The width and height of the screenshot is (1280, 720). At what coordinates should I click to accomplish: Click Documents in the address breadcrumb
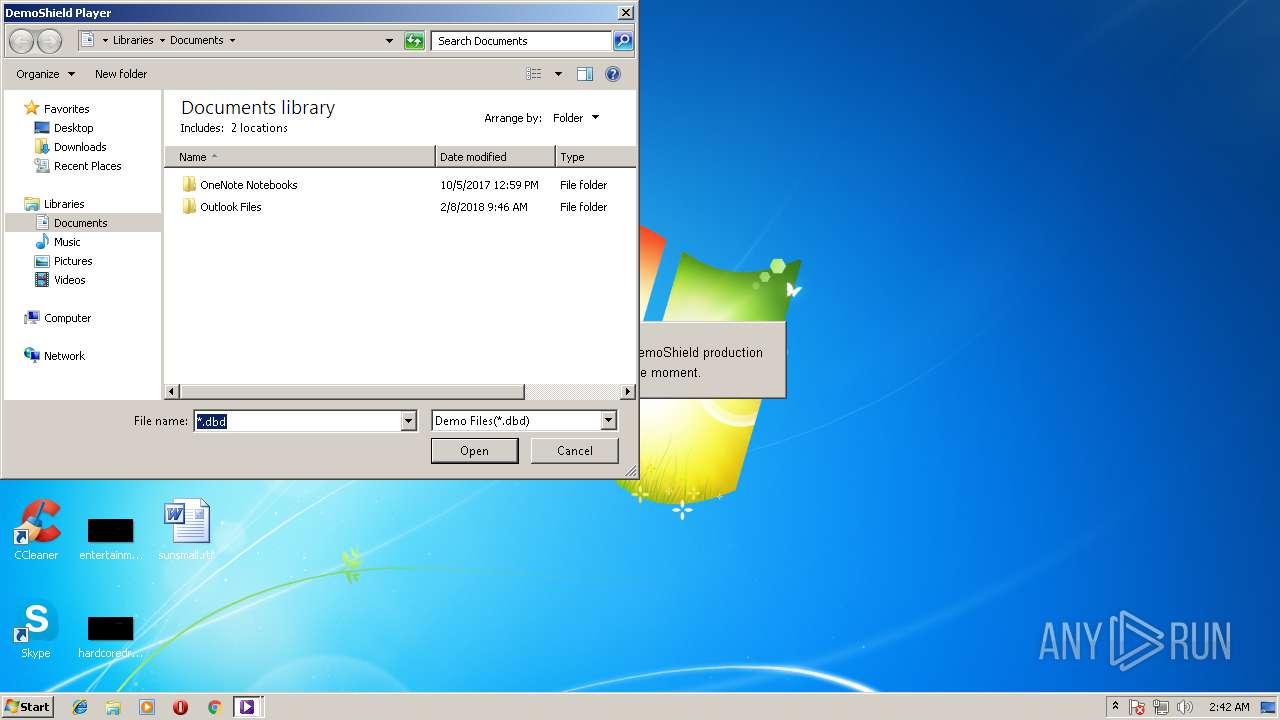pyautogui.click(x=196, y=41)
